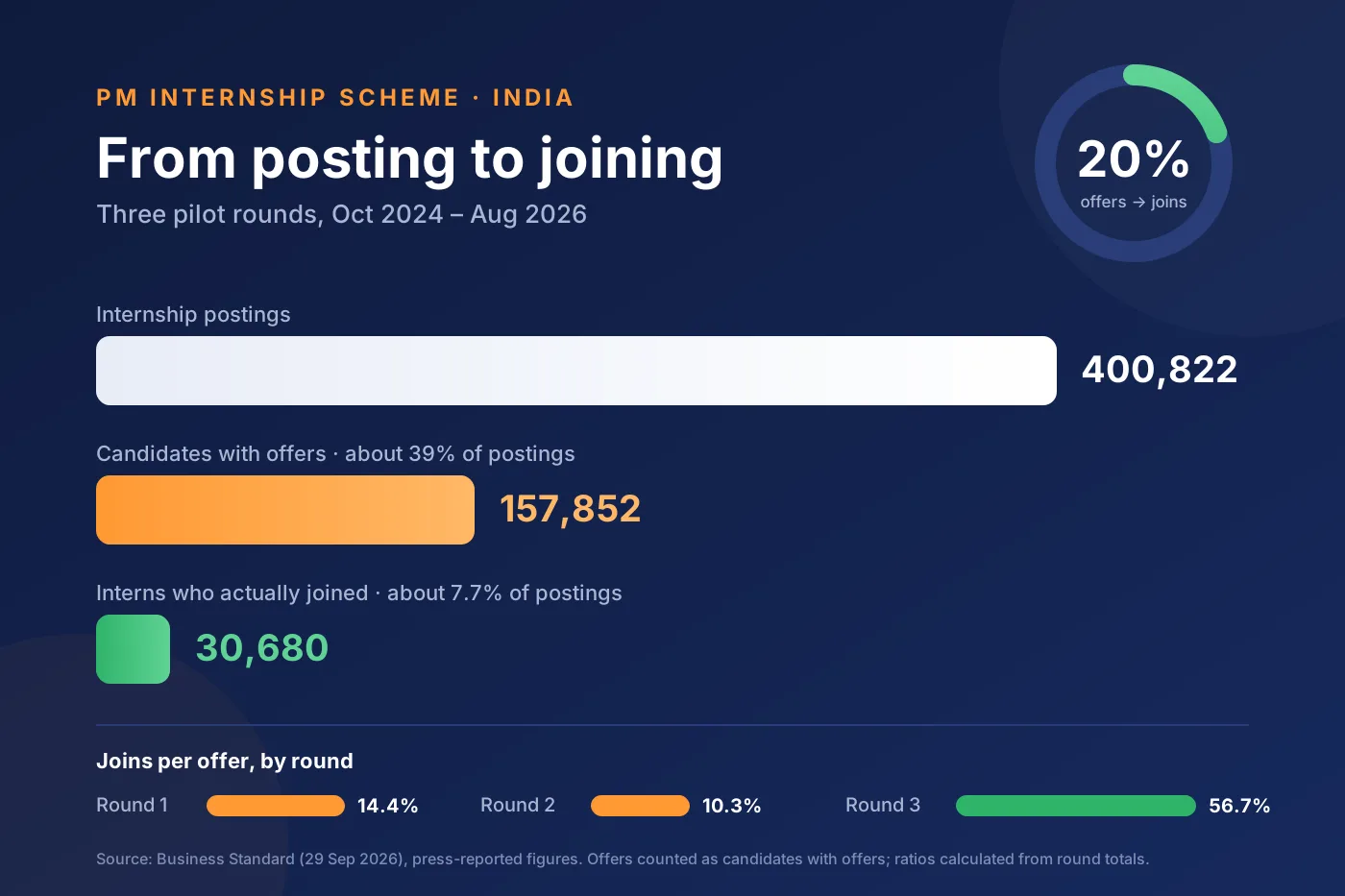Click the "Source: Business Standard" footnote

click(x=623, y=860)
